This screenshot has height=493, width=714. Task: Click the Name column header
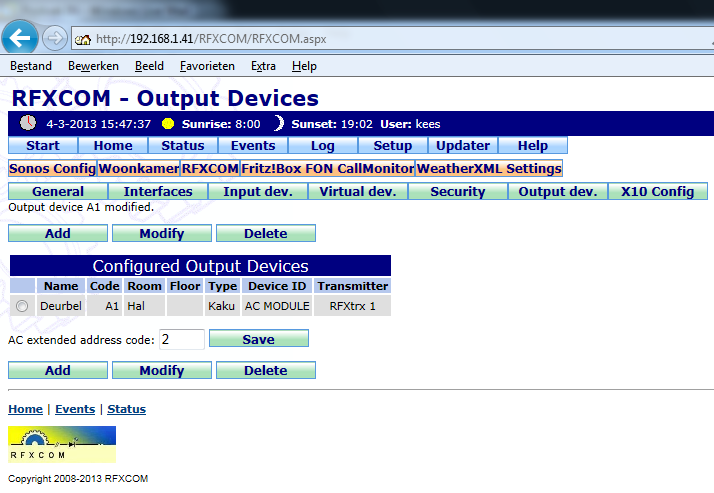(61, 286)
